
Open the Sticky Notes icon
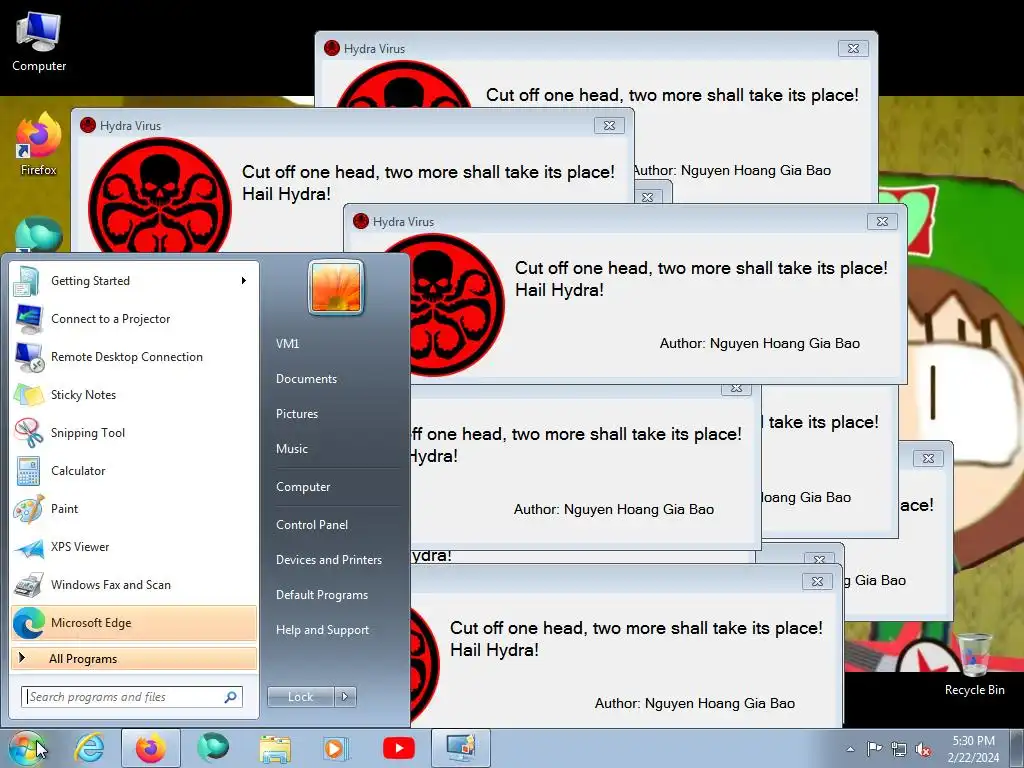29,395
